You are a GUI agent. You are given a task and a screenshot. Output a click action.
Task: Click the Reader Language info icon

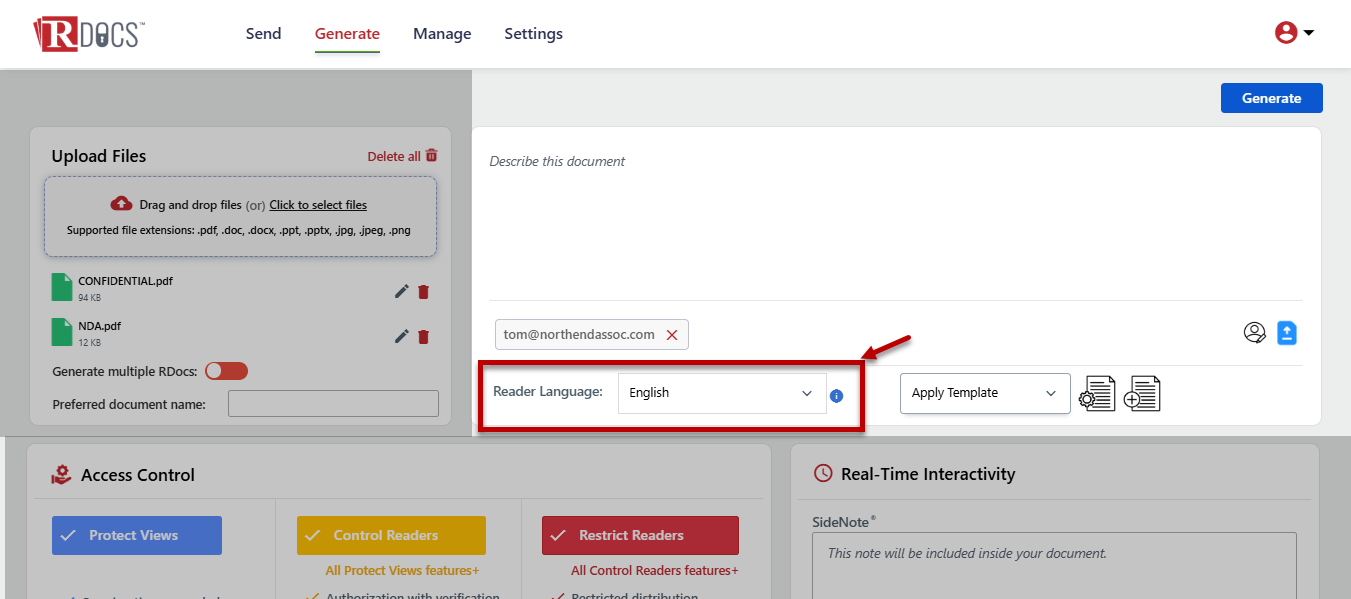837,396
